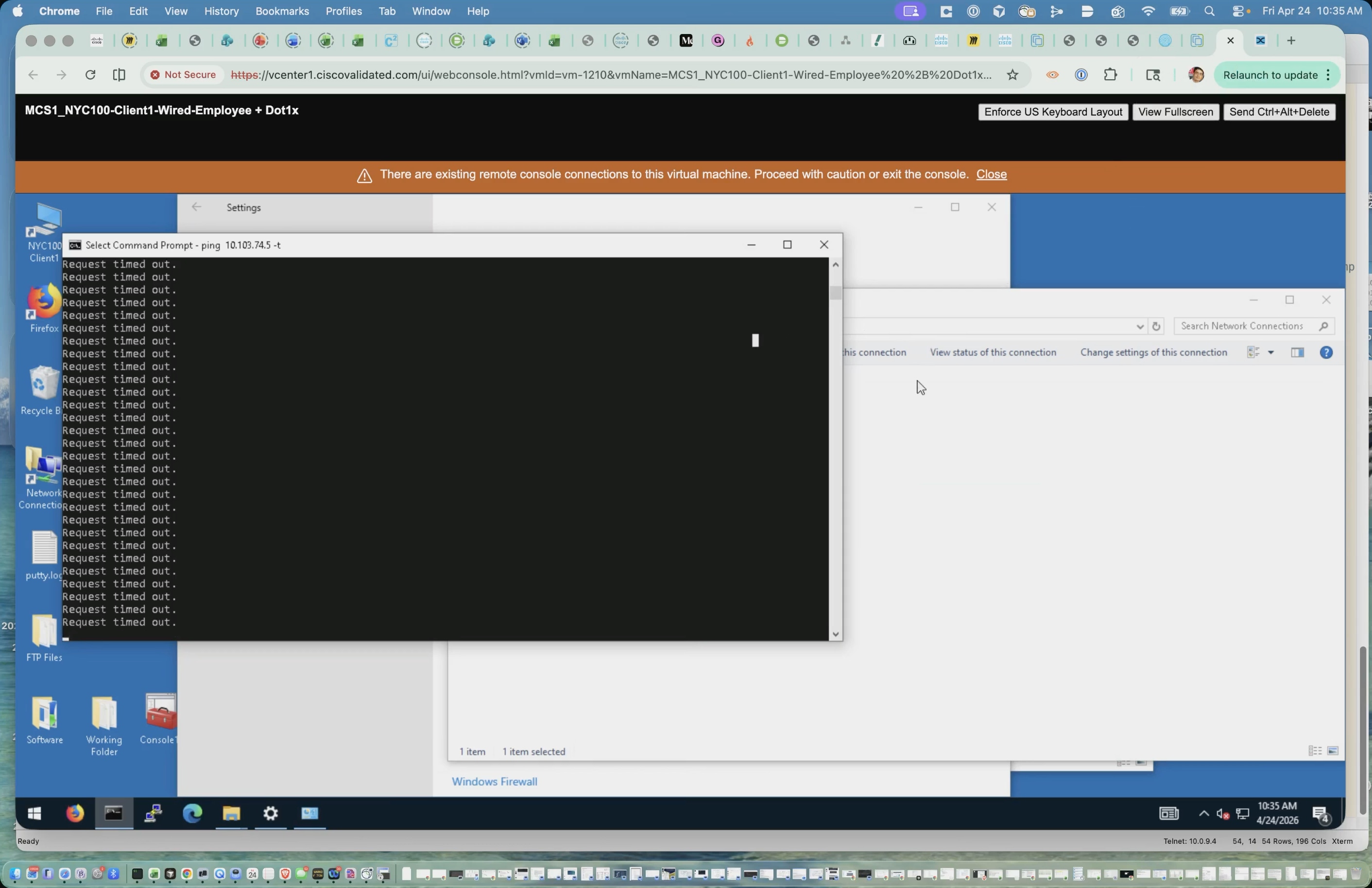Click the Network Connections help icon
The width and height of the screenshot is (1372, 888).
(1326, 352)
